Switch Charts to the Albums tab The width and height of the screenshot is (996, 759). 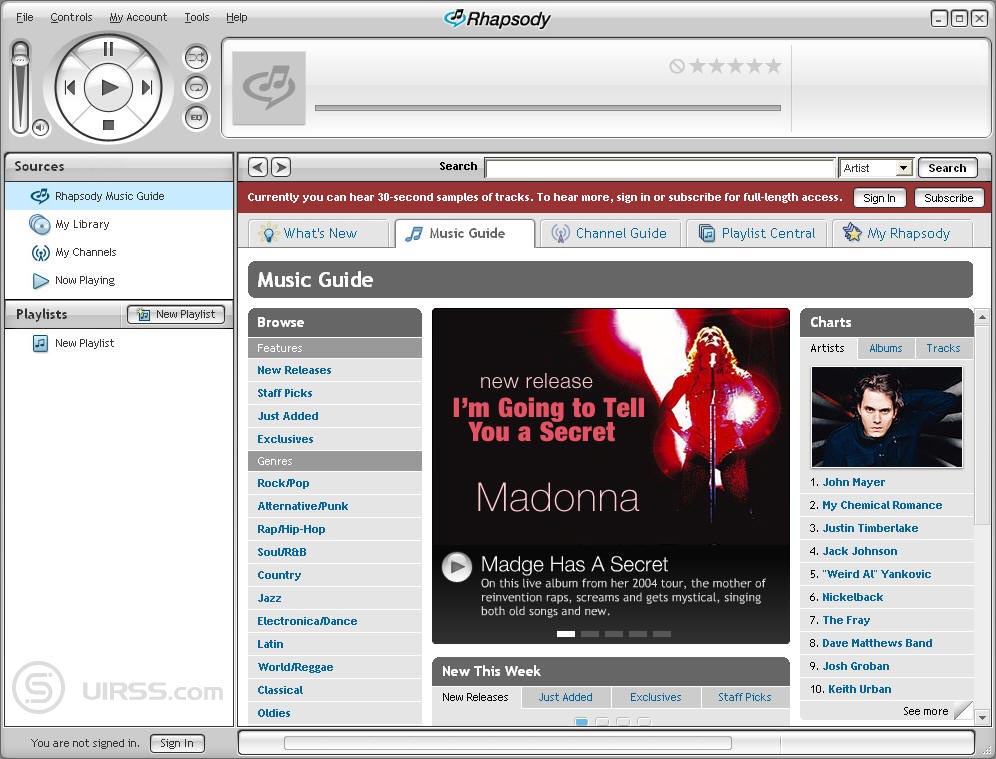click(x=885, y=348)
